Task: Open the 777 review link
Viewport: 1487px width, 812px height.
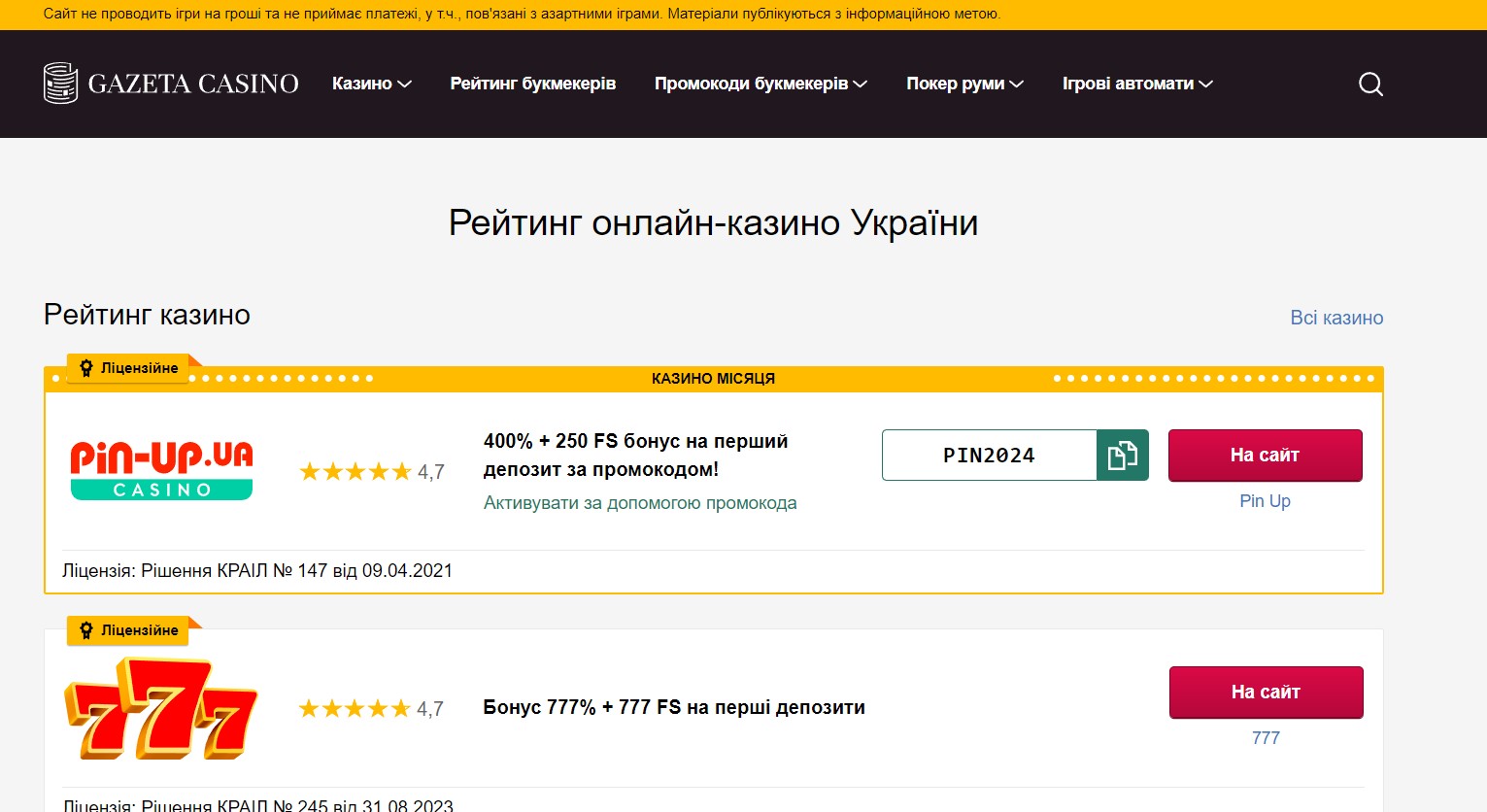Action: 1266,738
